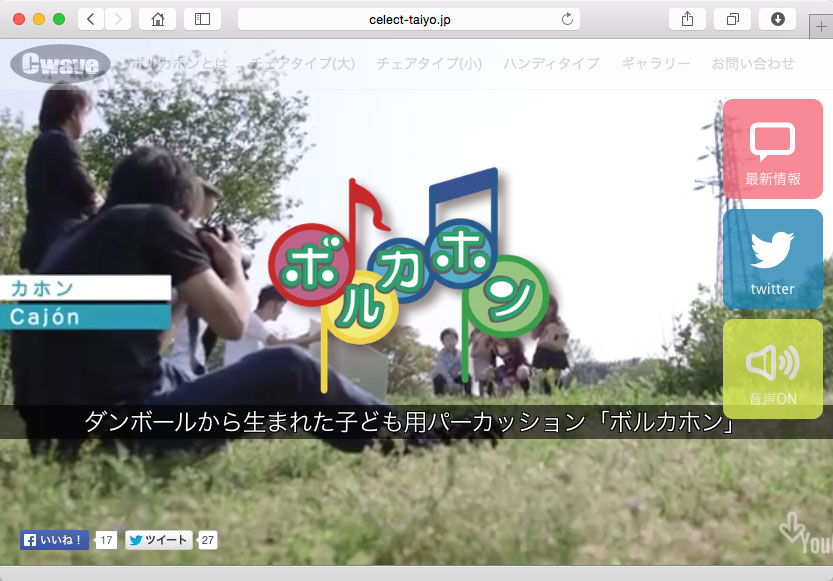Click the Safari back arrow button
This screenshot has height=581, width=833.
tap(91, 19)
